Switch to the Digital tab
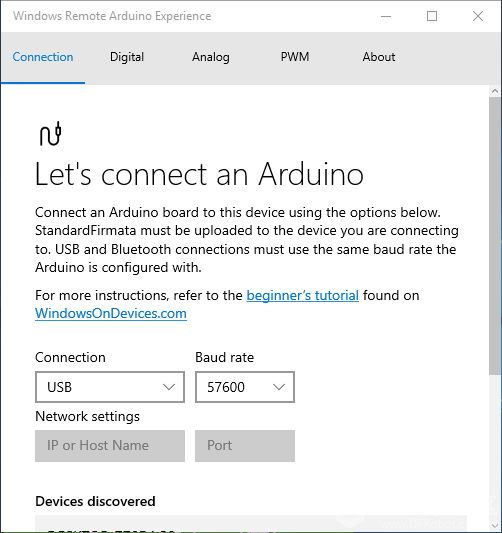This screenshot has width=502, height=533. (127, 57)
